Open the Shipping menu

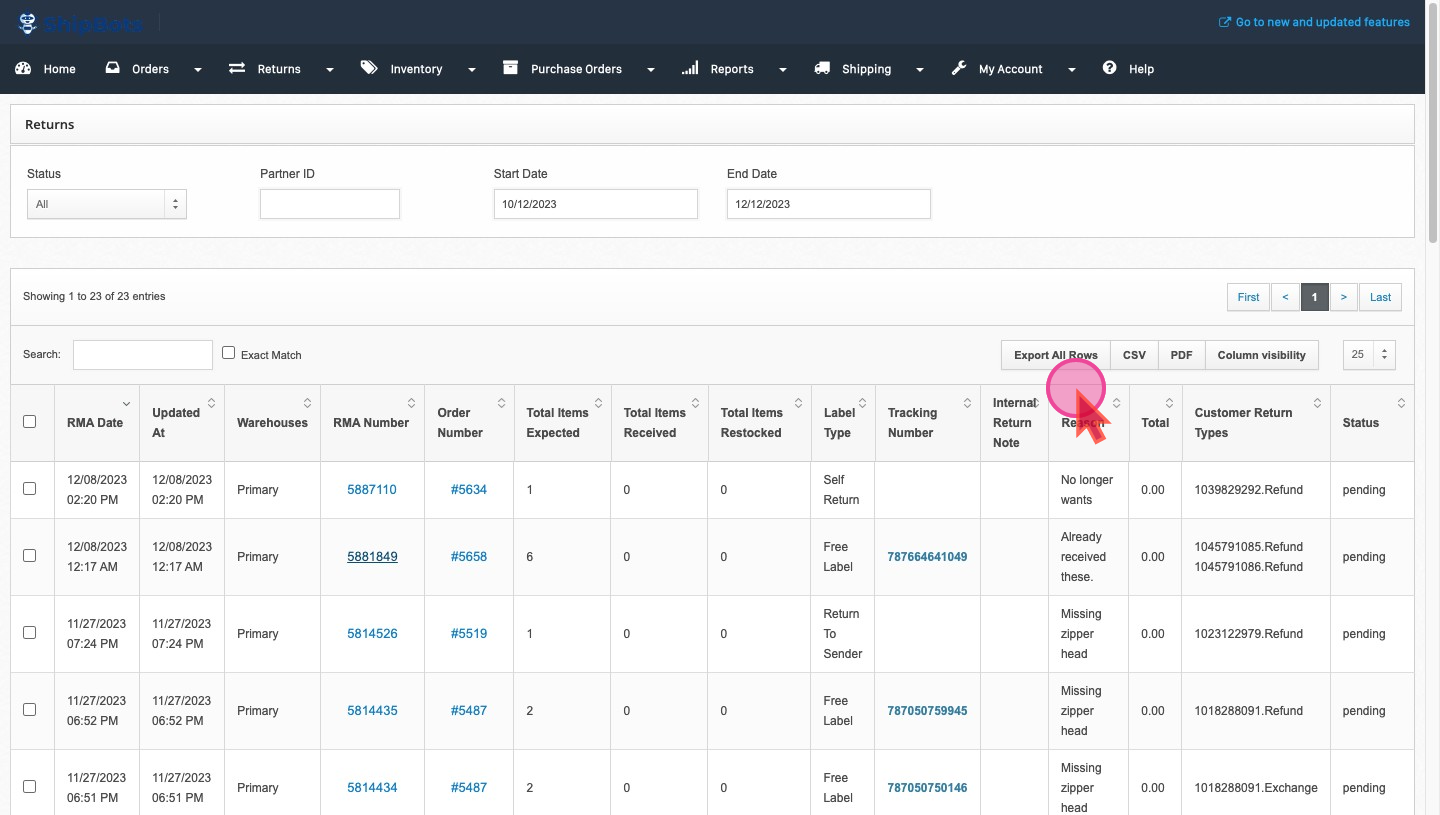866,69
